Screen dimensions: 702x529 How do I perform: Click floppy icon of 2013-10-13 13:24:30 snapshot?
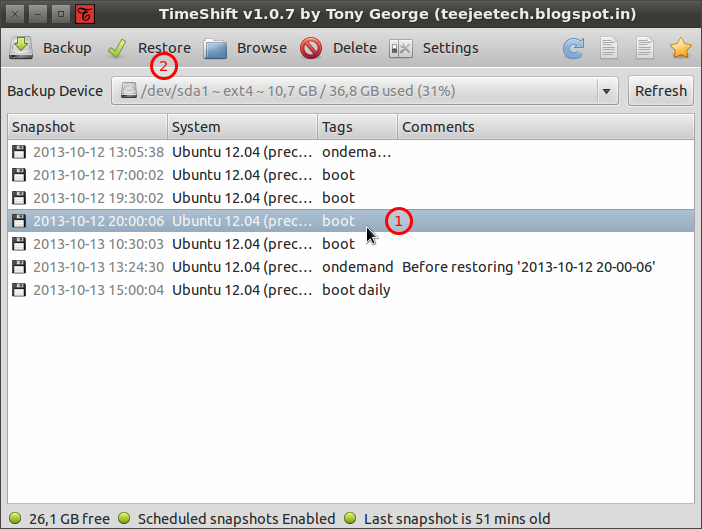coord(19,267)
